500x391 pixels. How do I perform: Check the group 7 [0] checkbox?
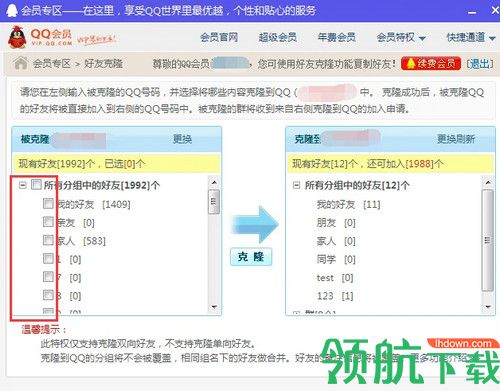48,277
